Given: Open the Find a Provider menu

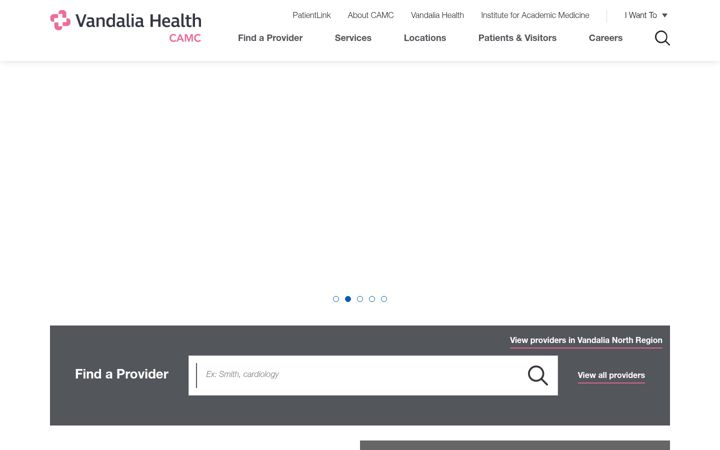Looking at the screenshot, I should point(270,38).
